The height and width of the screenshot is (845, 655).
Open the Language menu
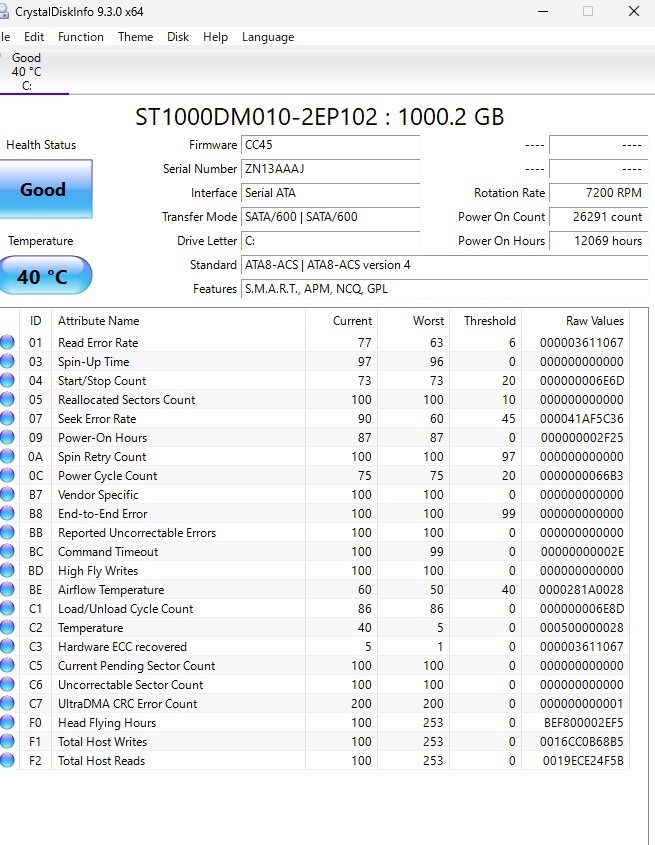click(x=268, y=37)
